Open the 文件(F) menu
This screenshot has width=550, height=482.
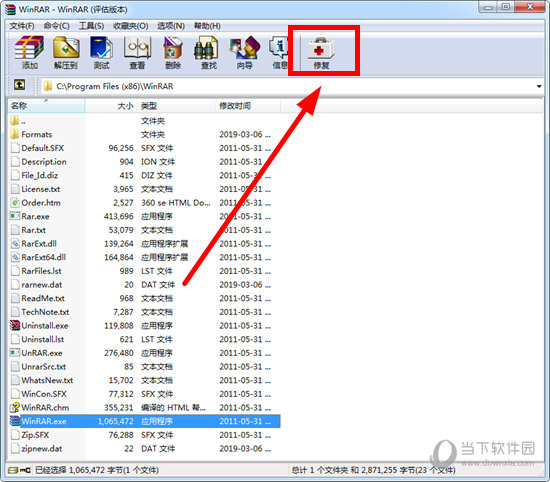(x=22, y=26)
